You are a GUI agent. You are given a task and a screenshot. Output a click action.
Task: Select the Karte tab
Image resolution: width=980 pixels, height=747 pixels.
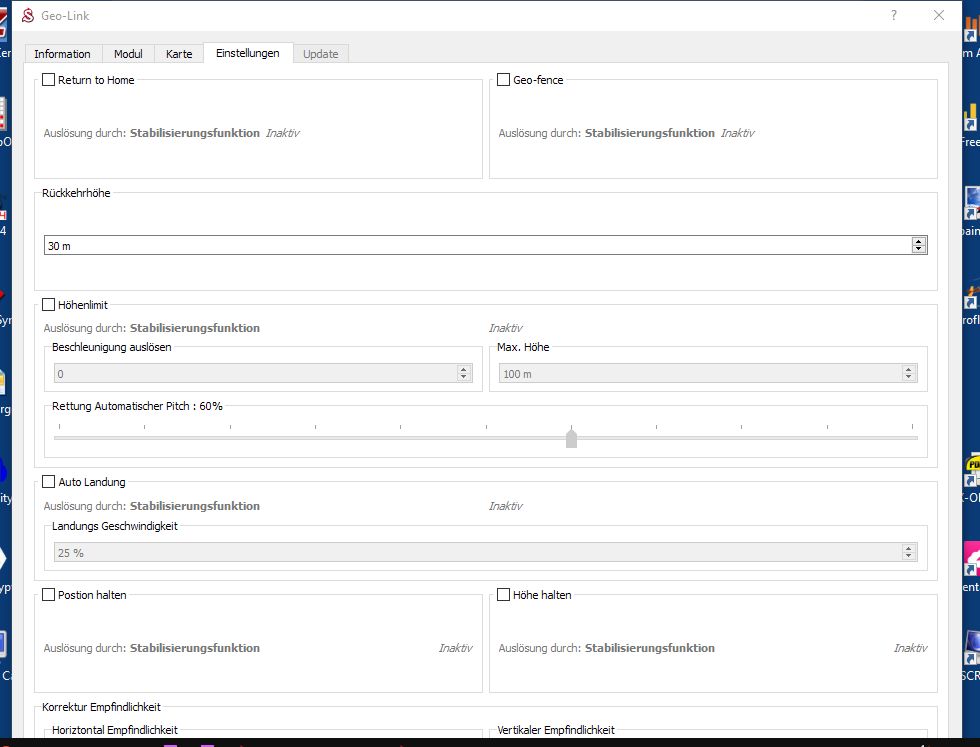pyautogui.click(x=179, y=54)
